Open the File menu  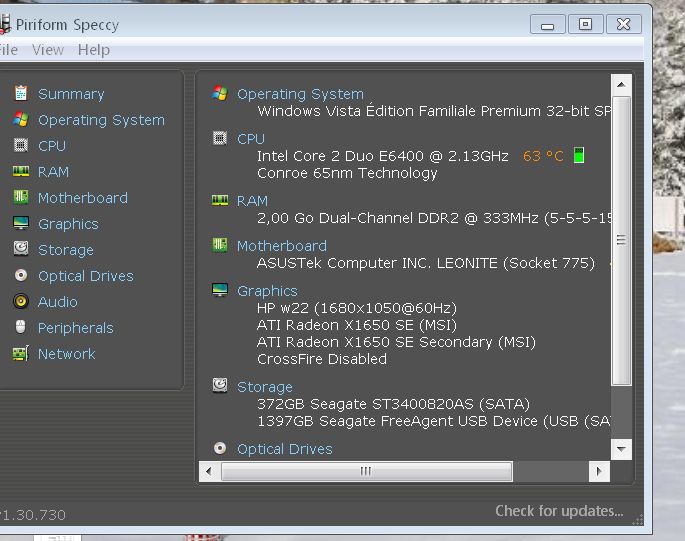tap(9, 50)
